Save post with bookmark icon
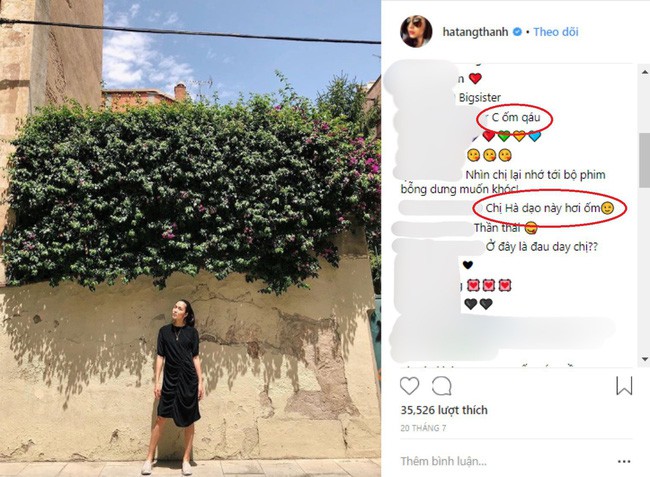This screenshot has width=650, height=477. [x=624, y=386]
